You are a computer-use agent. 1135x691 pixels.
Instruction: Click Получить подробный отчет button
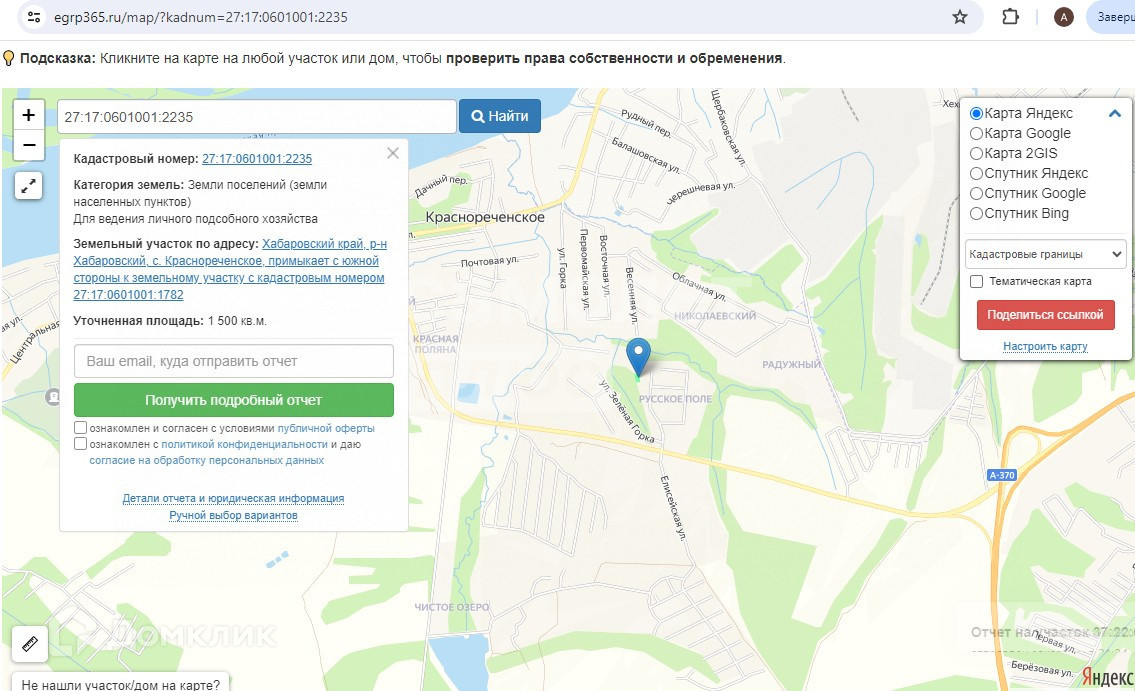234,400
